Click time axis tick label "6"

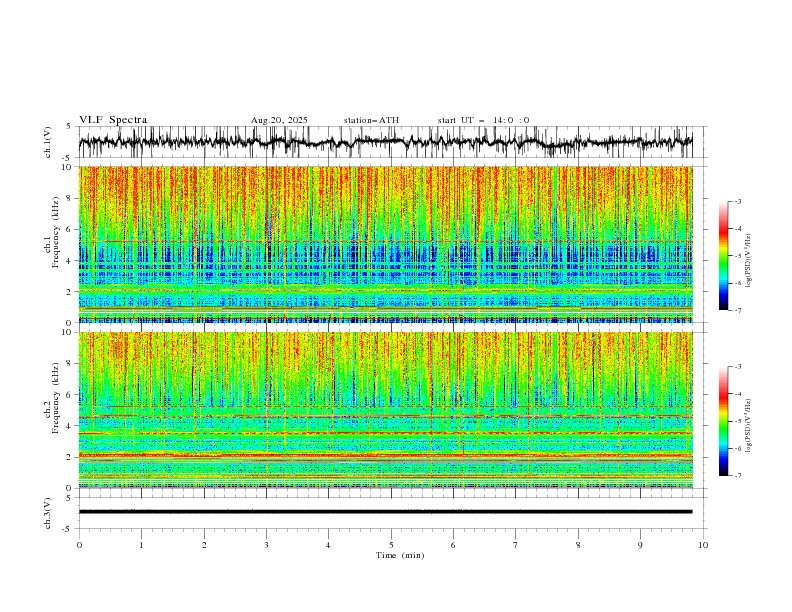(453, 545)
